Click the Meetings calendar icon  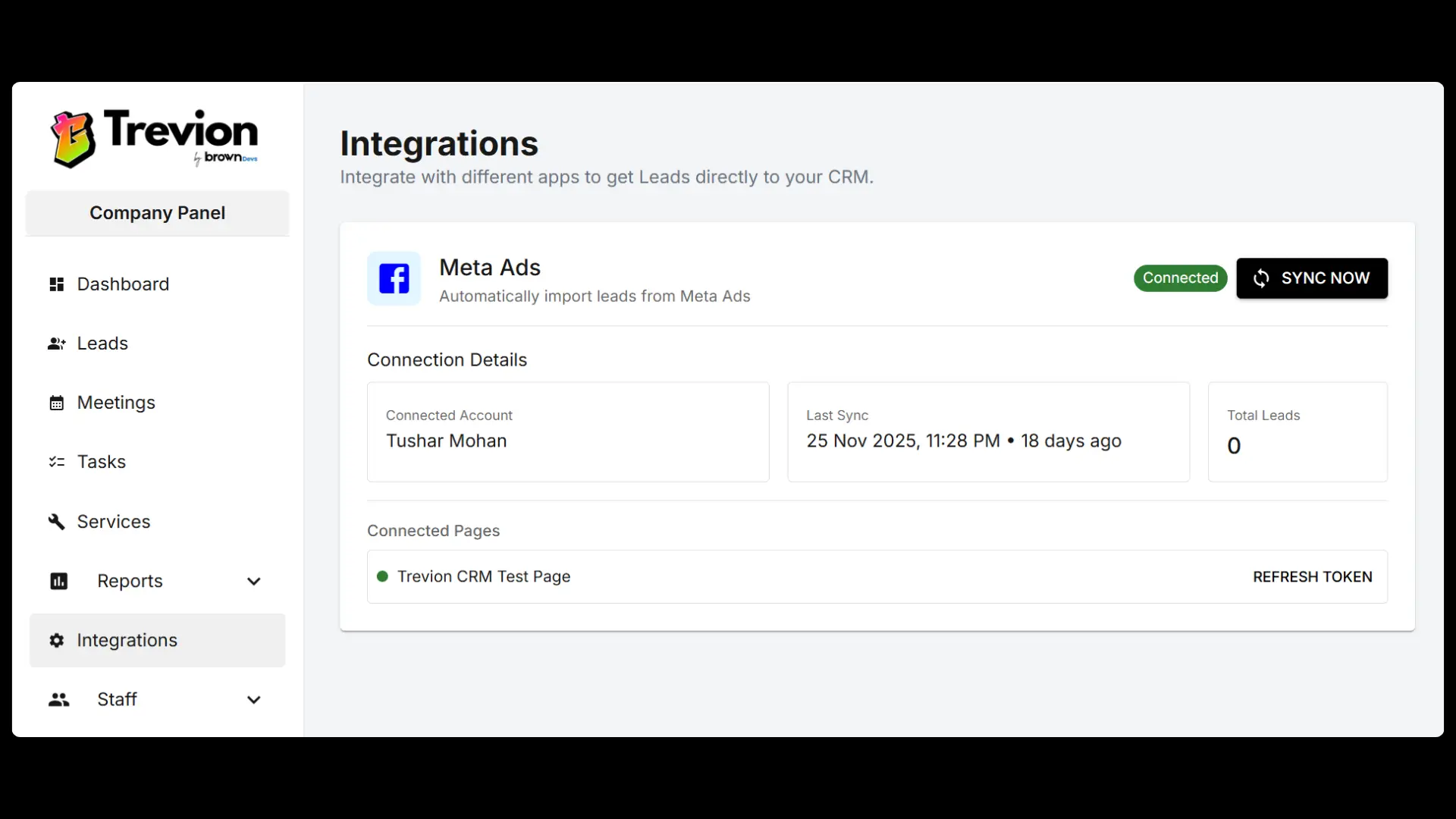click(57, 403)
